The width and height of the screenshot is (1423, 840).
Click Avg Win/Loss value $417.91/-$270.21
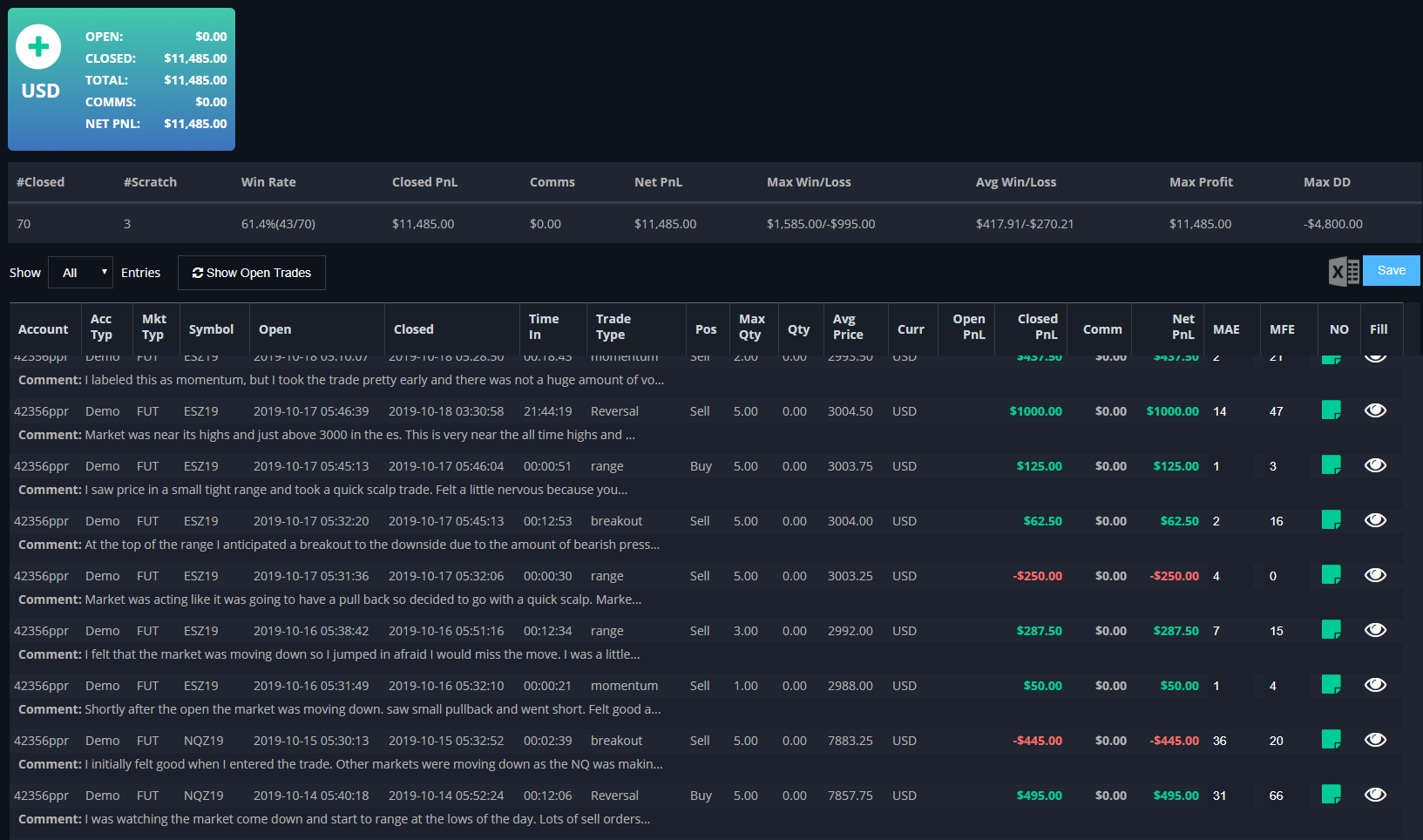coord(1025,224)
